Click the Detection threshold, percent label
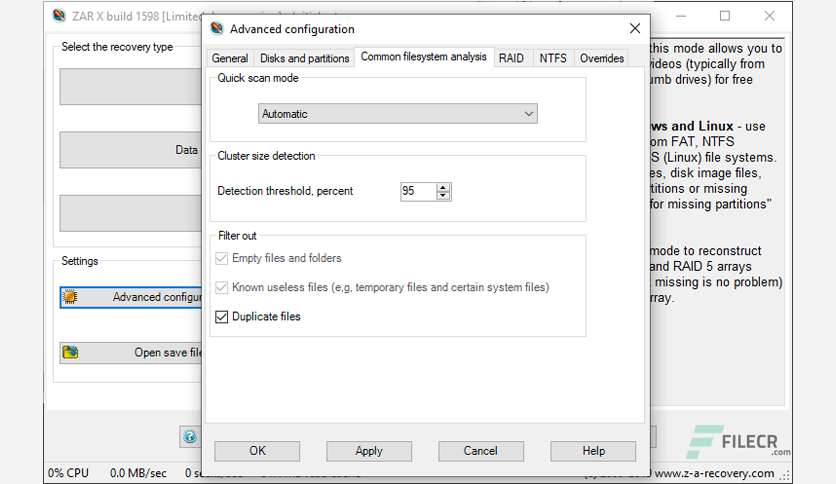Viewport: 836px width, 484px height. click(285, 191)
